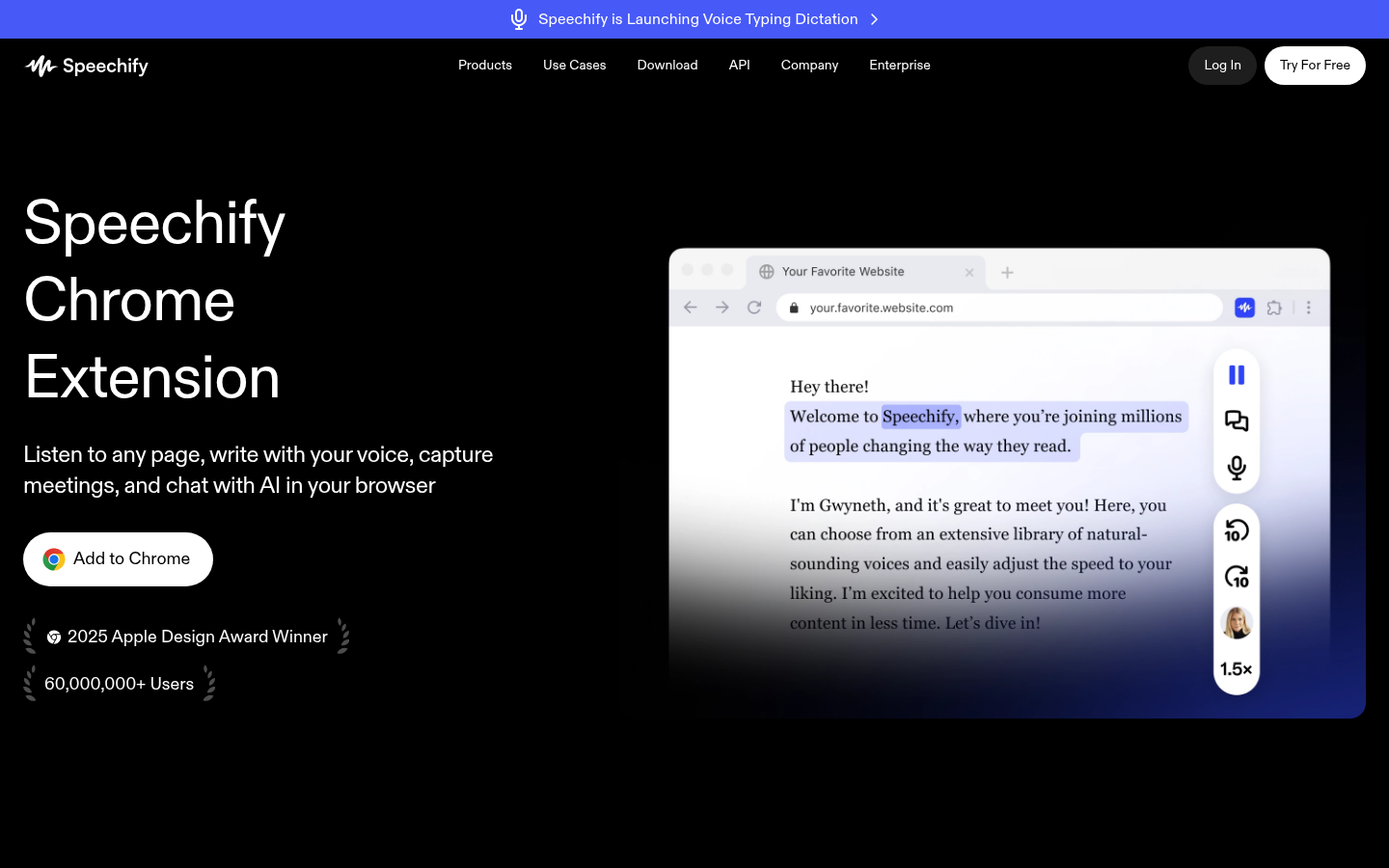Click the Speechify logo in header
Viewport: 1389px width, 868px height.
(87, 66)
